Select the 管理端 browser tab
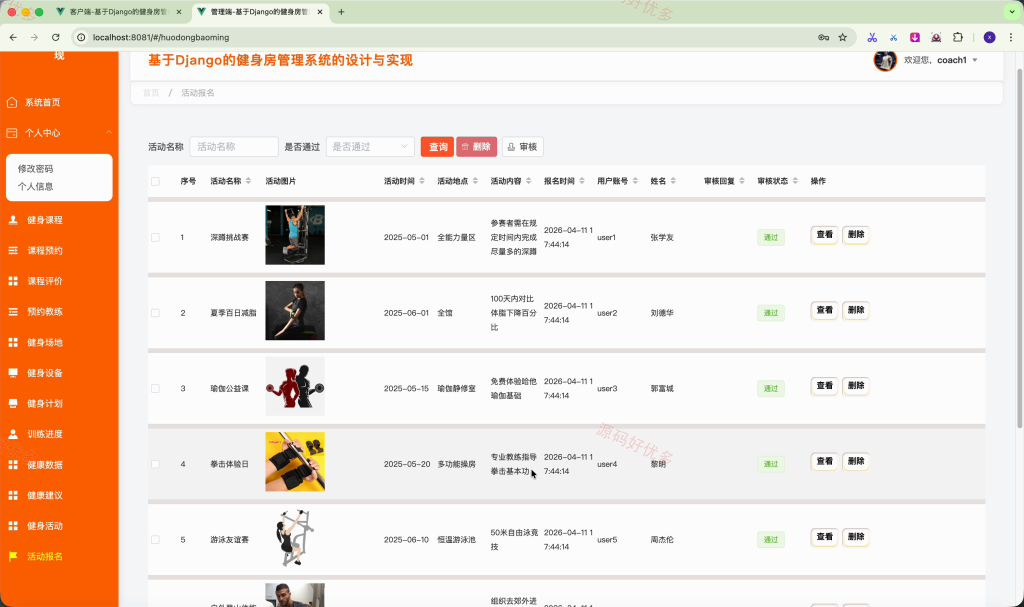Screen dimensions: 1024x607 tap(259, 12)
